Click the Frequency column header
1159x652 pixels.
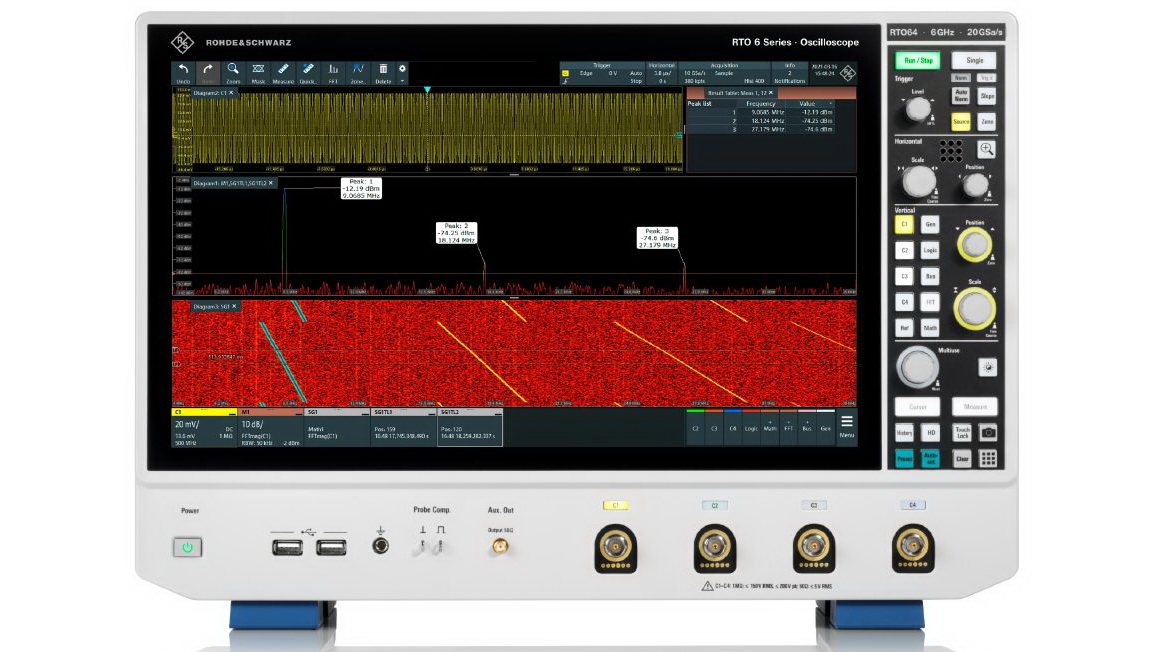click(761, 103)
